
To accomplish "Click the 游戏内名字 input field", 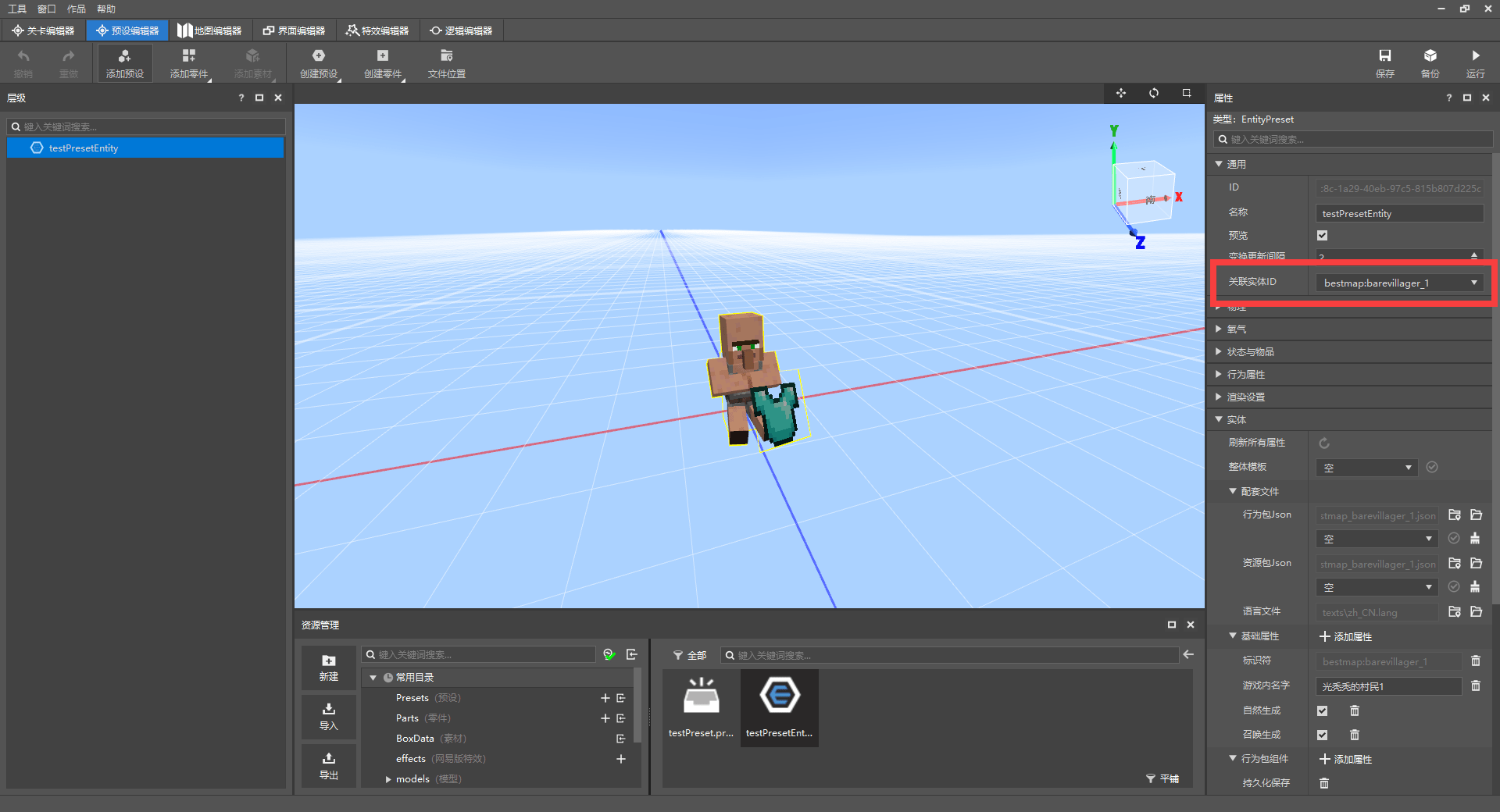I will click(x=1388, y=686).
